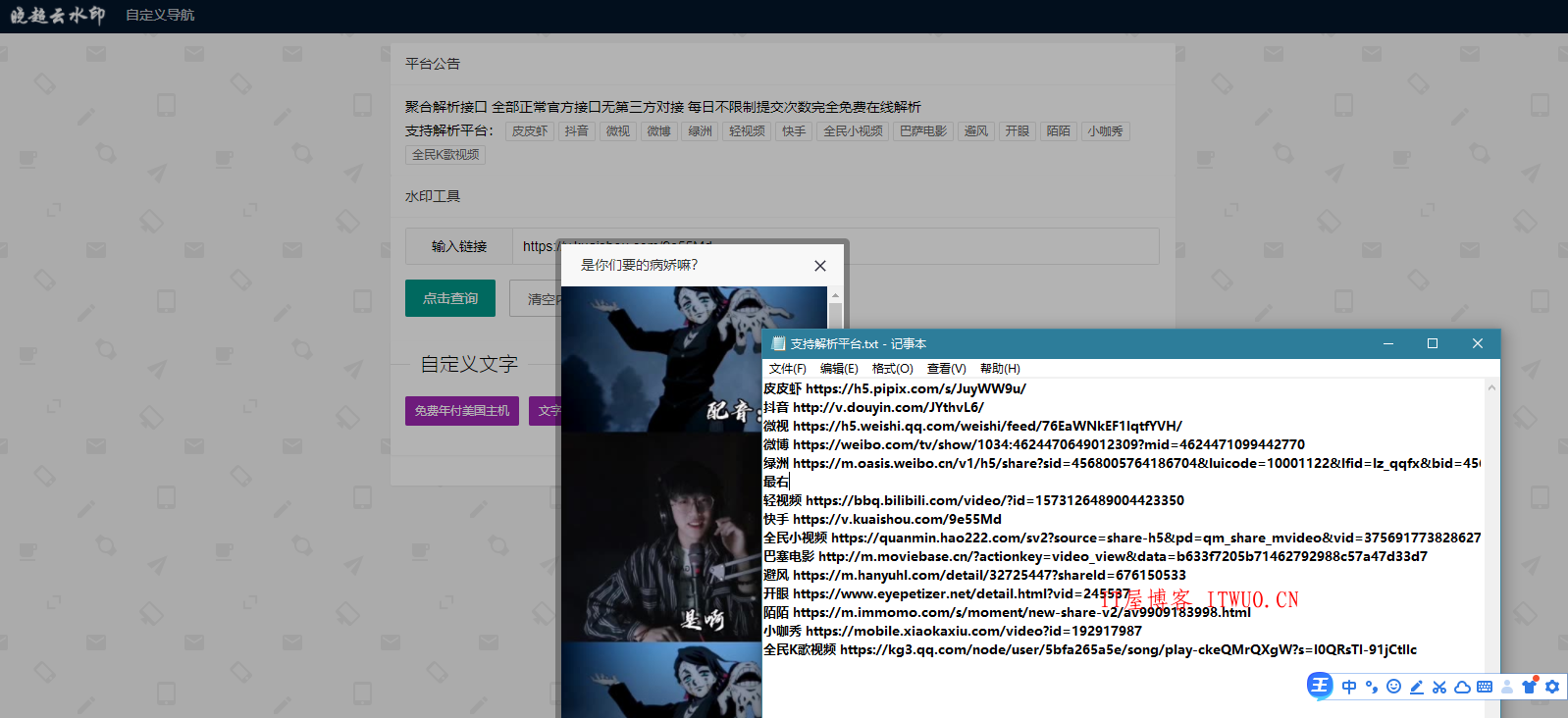Open the cloud icon in IME toolbar
The image size is (1568, 718).
click(x=1462, y=687)
